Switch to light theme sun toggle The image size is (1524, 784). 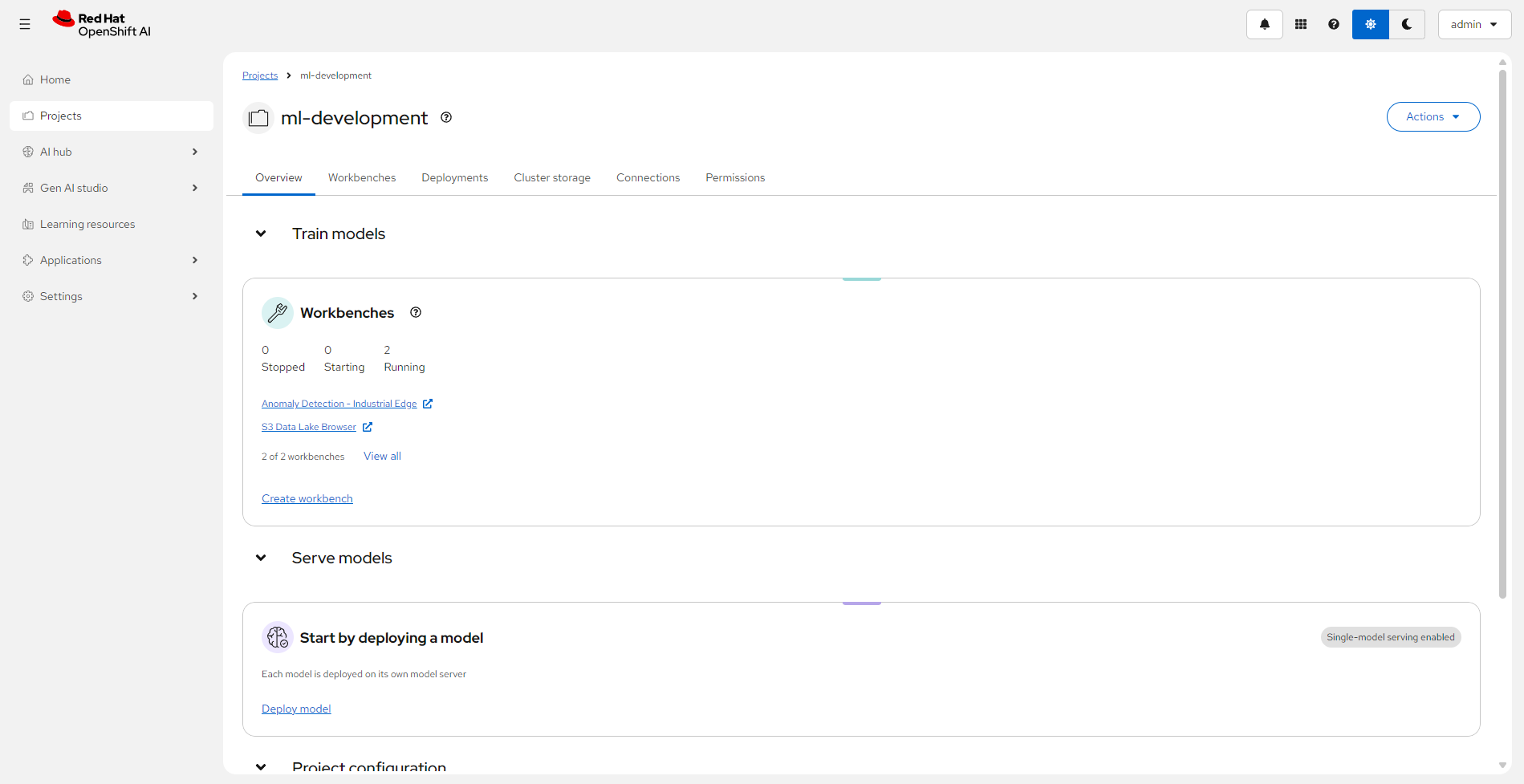click(x=1370, y=24)
